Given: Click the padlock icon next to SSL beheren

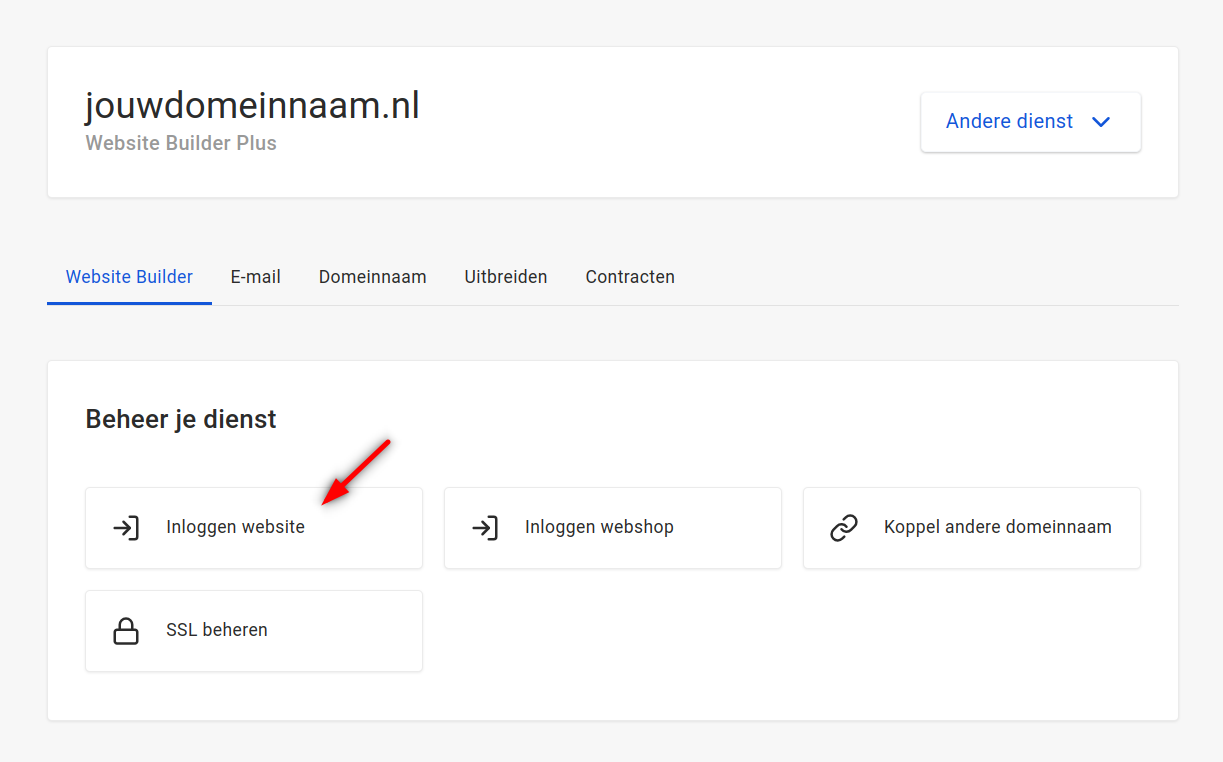Looking at the screenshot, I should coord(126,630).
